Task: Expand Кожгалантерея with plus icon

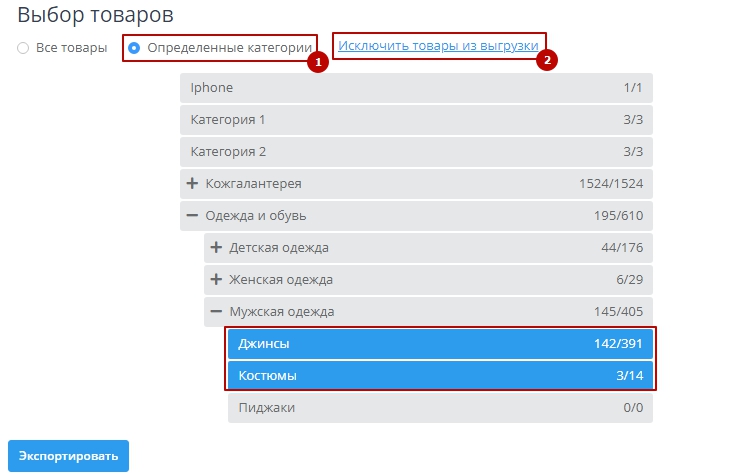Action: [192, 184]
